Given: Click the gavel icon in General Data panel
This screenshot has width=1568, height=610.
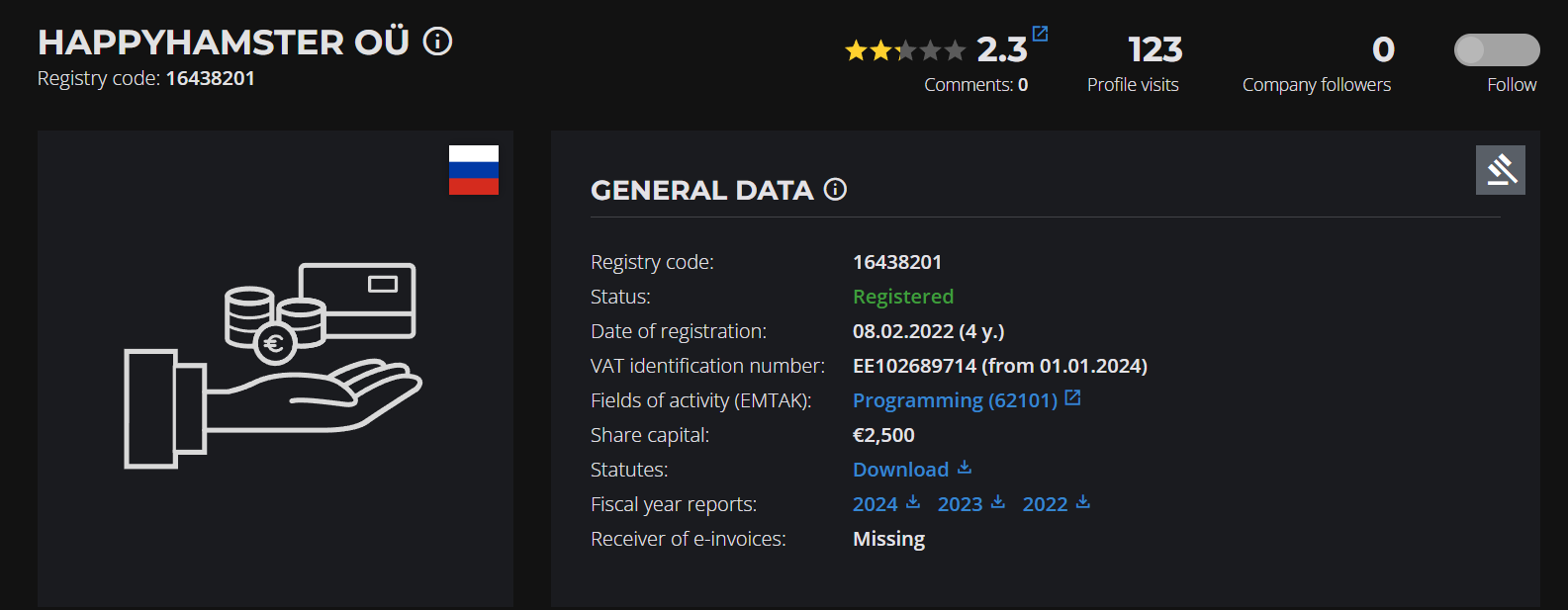Looking at the screenshot, I should click(x=1500, y=170).
